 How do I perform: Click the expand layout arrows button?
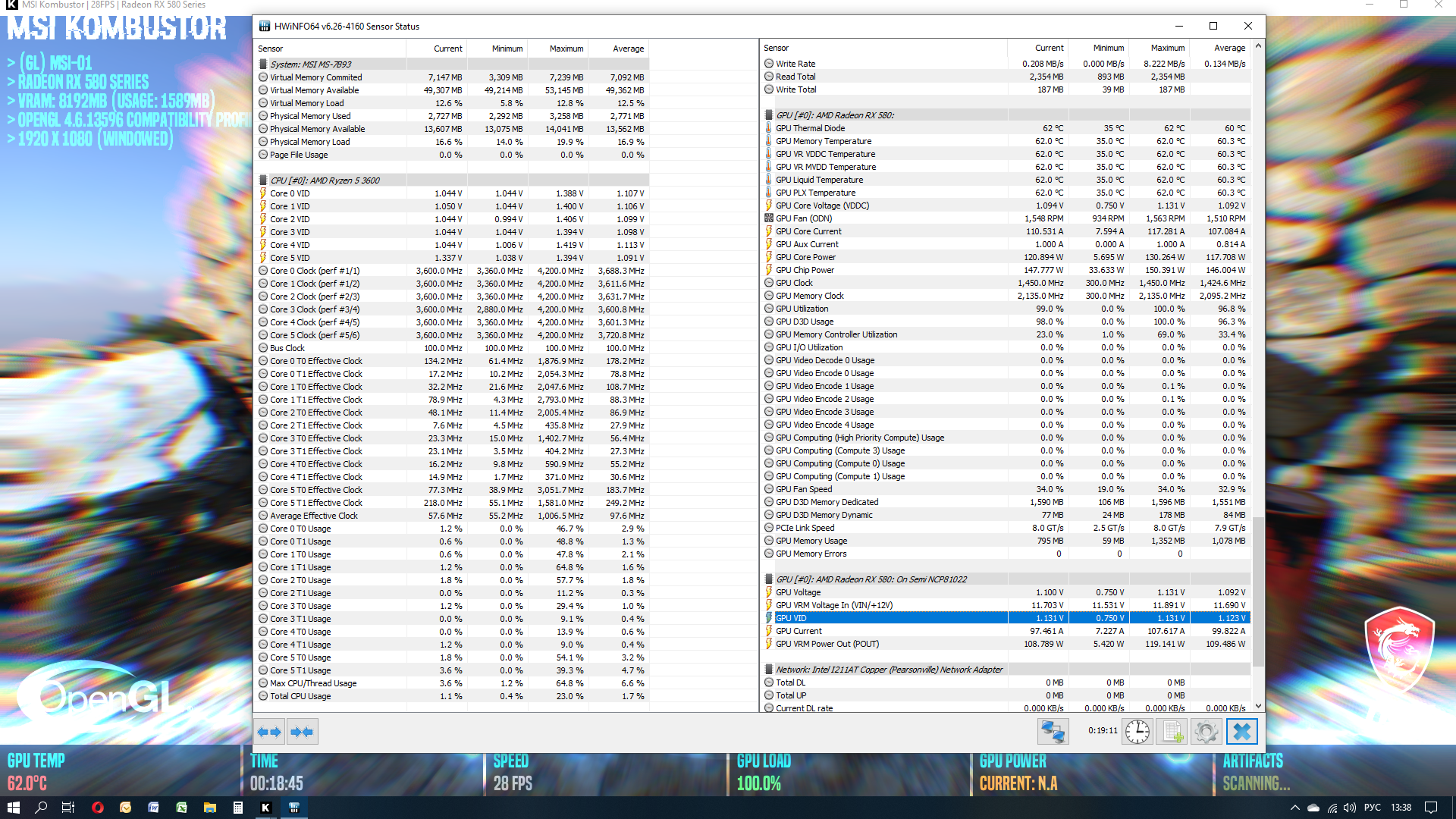click(x=269, y=732)
